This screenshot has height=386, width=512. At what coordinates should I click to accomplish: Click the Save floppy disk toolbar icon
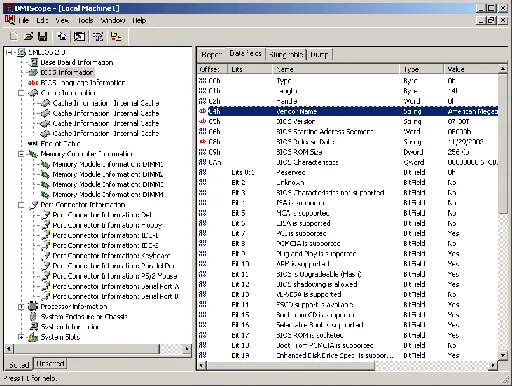(x=43, y=36)
